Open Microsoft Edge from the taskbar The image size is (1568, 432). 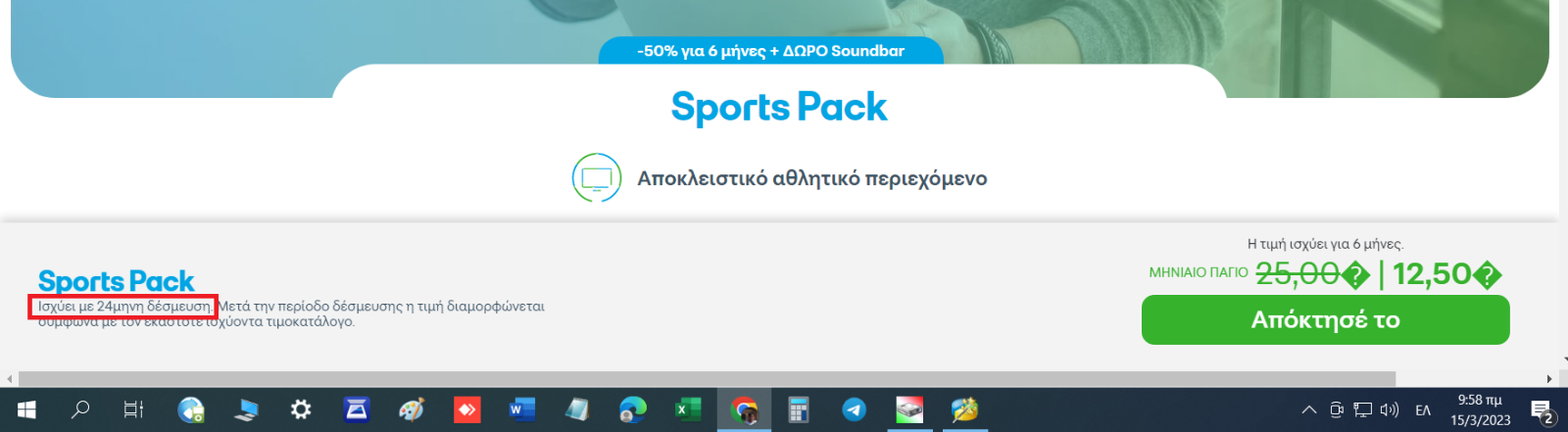[x=632, y=409]
